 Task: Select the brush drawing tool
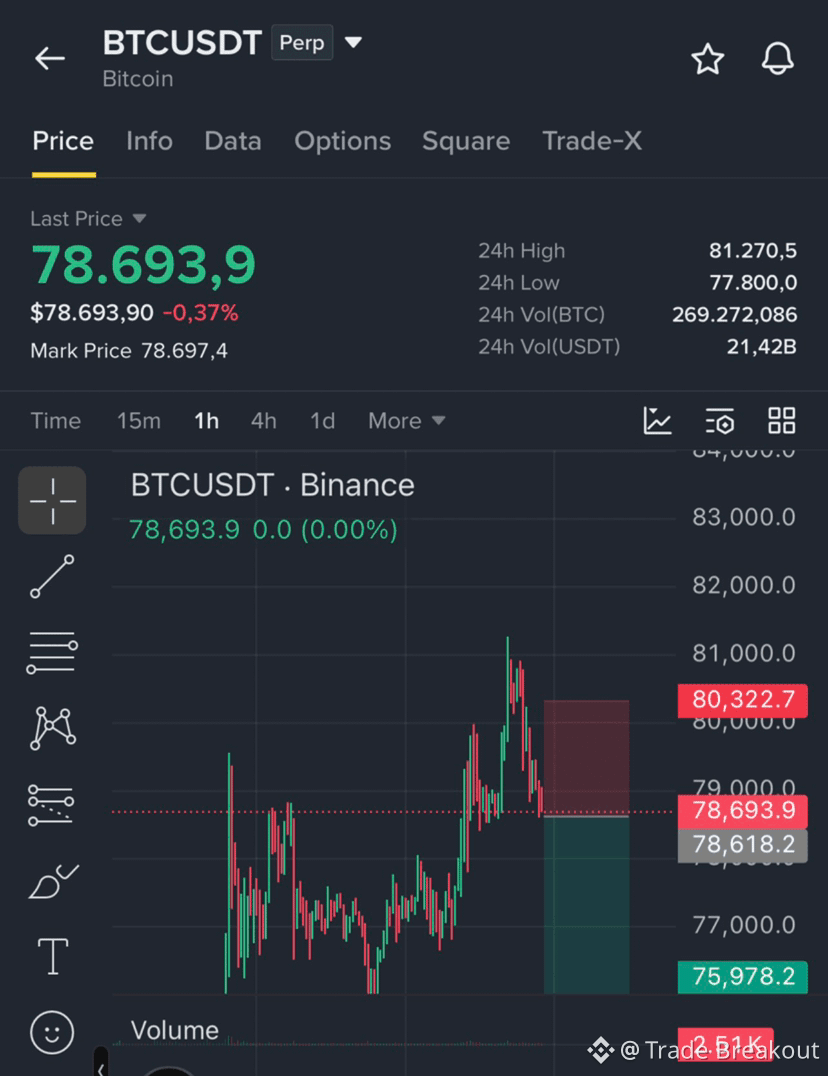[x=54, y=881]
